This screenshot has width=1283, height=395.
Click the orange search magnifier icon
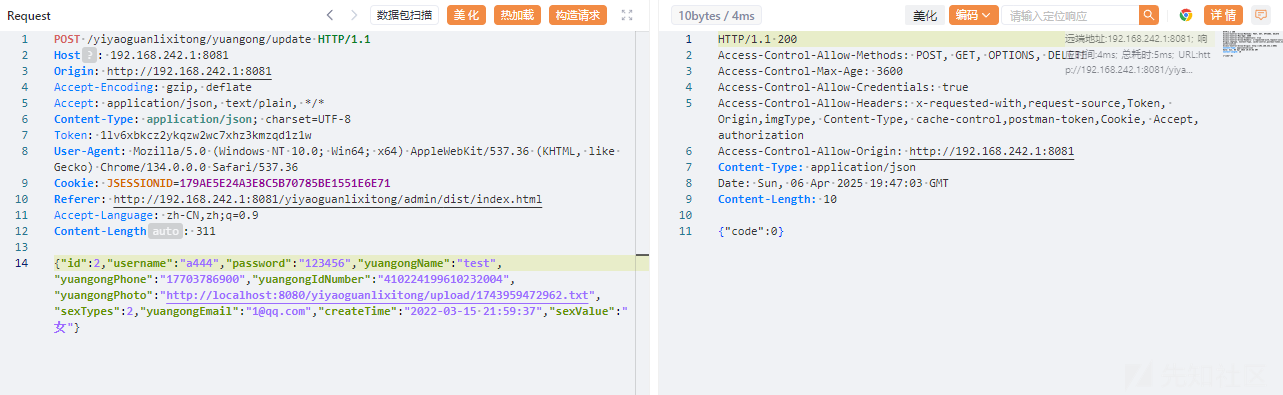(x=1149, y=15)
